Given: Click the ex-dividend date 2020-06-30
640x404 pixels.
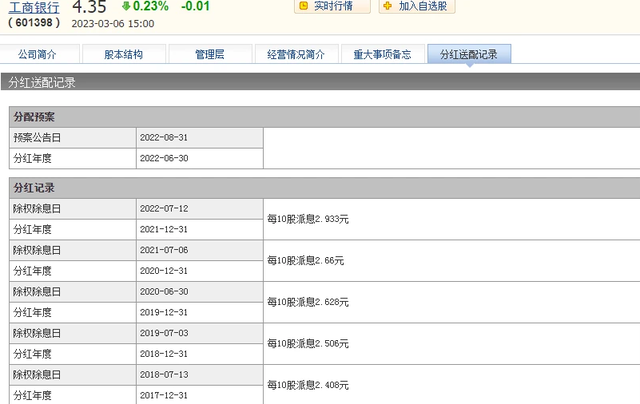Looking at the screenshot, I should click(x=164, y=292).
